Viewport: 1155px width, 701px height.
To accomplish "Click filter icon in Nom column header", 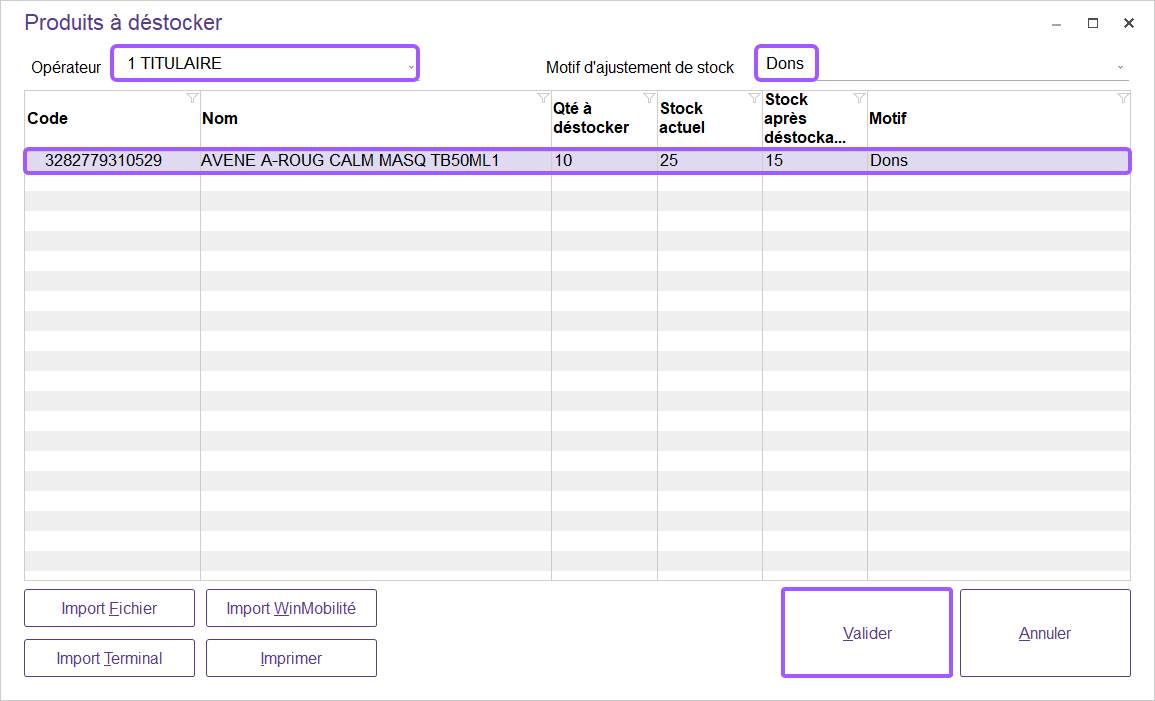I will (x=543, y=98).
